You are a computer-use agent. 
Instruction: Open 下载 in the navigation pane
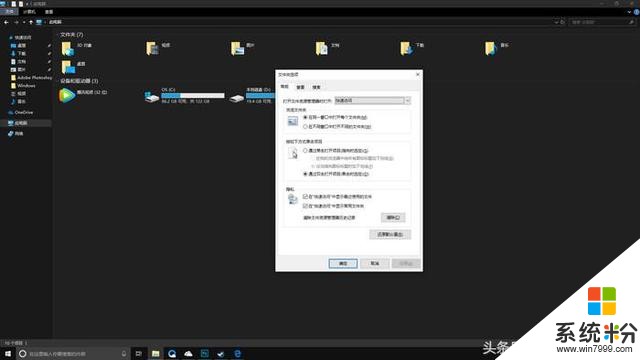(x=19, y=53)
